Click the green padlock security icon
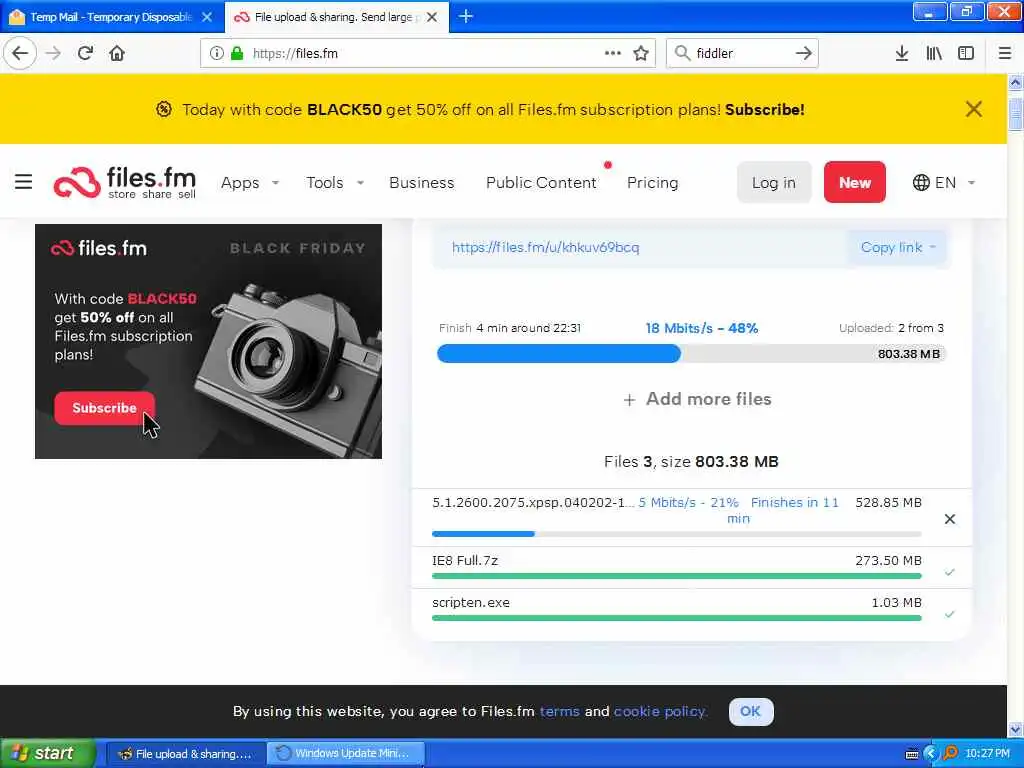This screenshot has height=768, width=1024. click(236, 54)
